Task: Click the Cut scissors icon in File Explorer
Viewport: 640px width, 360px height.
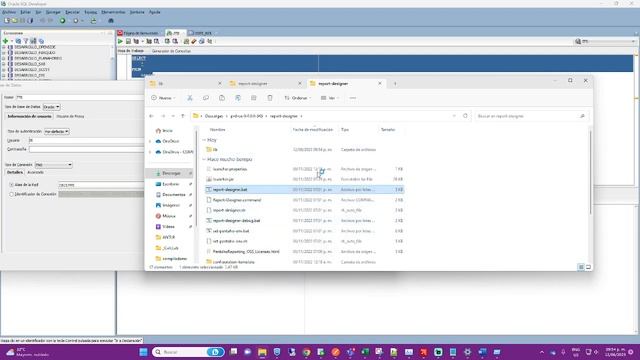Action: [190, 98]
